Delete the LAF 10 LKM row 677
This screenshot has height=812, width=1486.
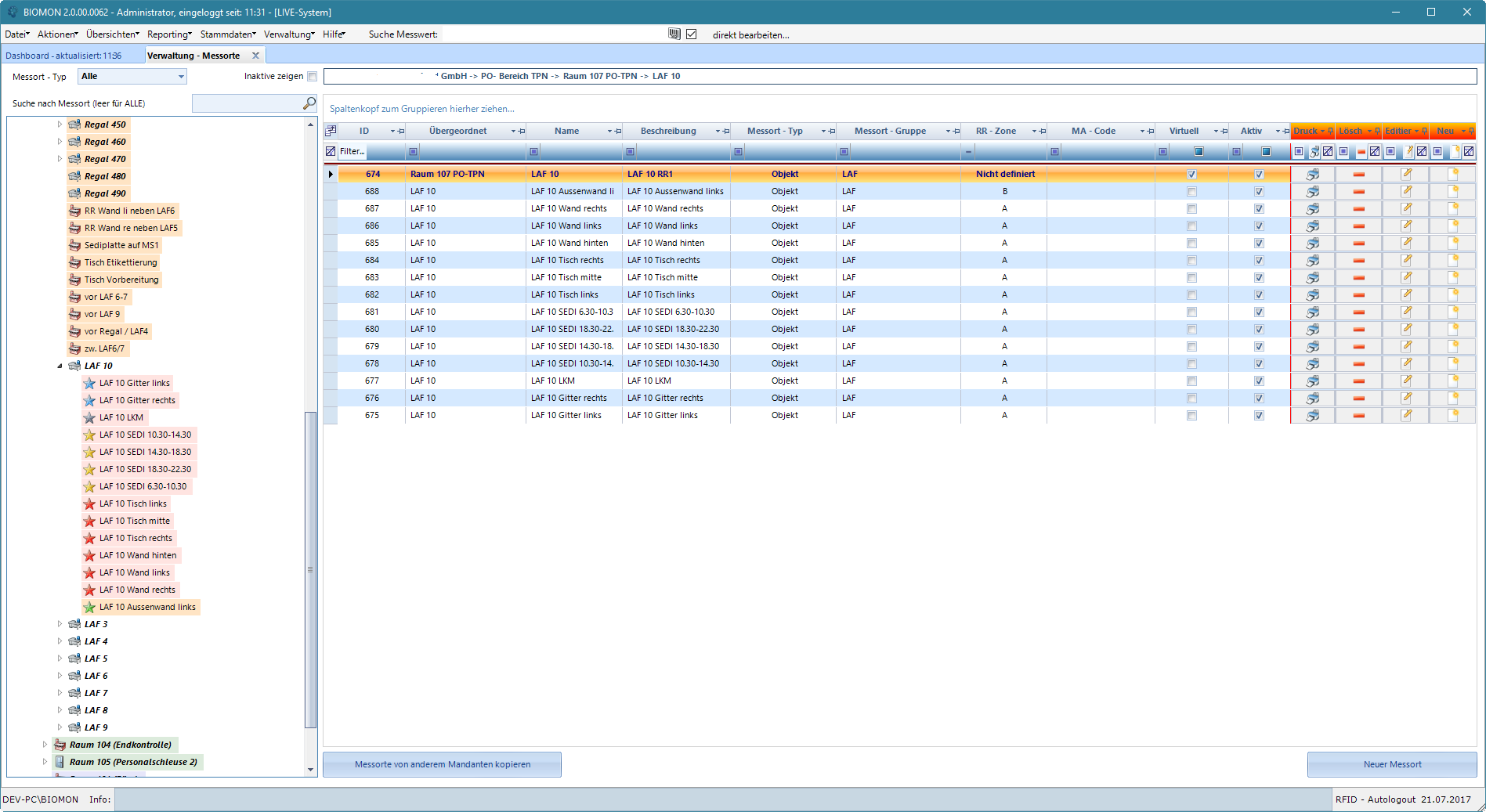coord(1359,381)
